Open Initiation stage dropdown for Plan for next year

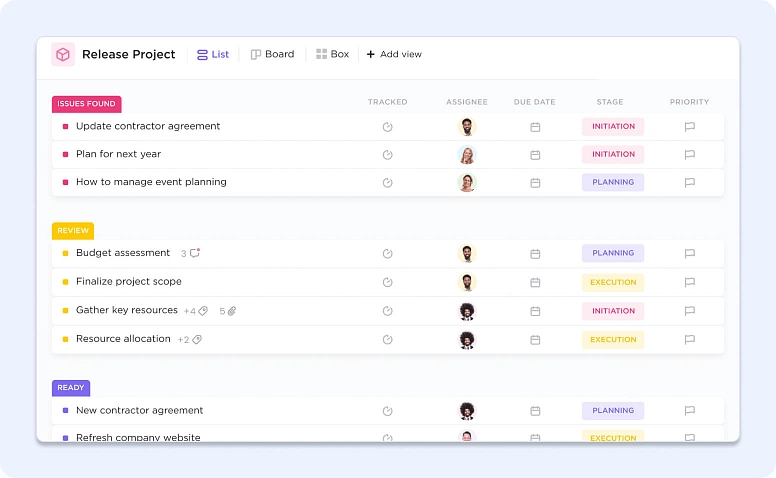pos(613,155)
